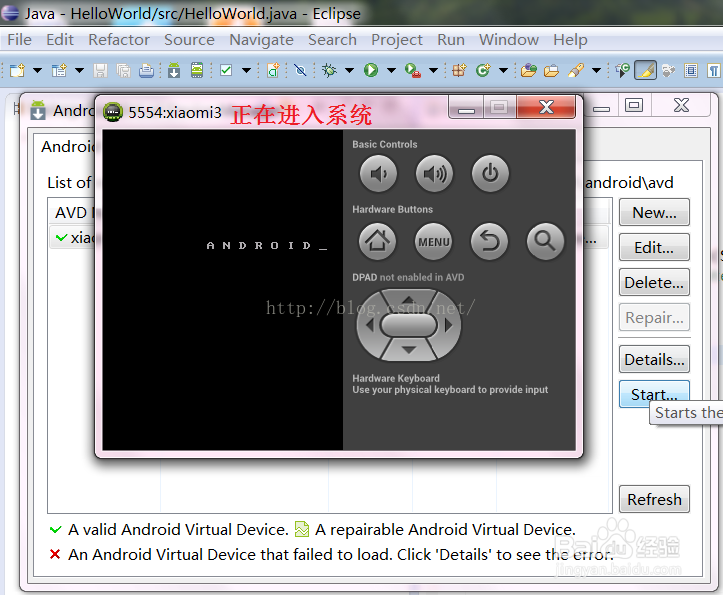
Task: Expand the Lint check dropdown arrow
Action: pyautogui.click(x=246, y=71)
